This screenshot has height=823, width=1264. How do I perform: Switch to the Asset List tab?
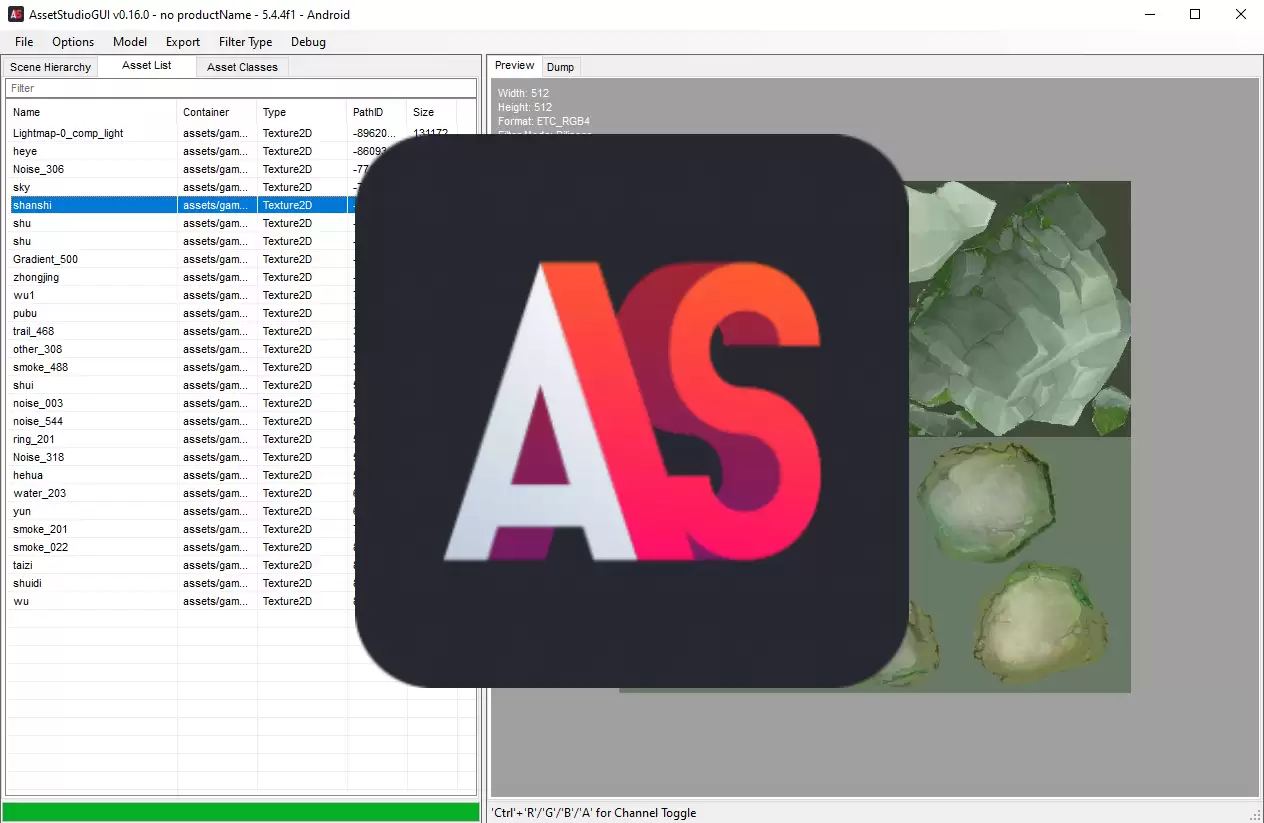click(147, 66)
